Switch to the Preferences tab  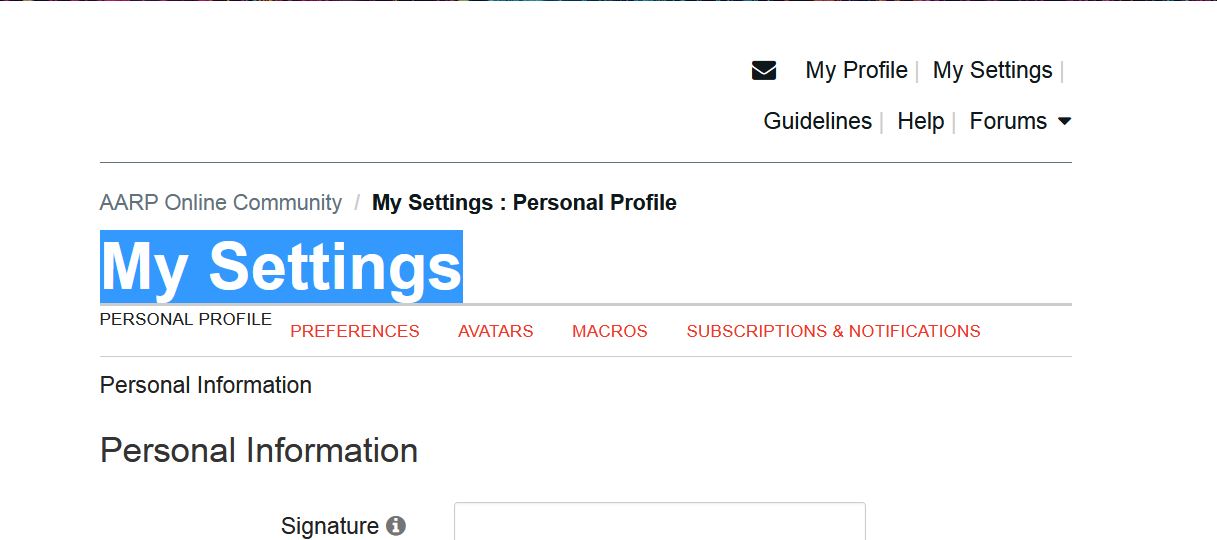(355, 331)
